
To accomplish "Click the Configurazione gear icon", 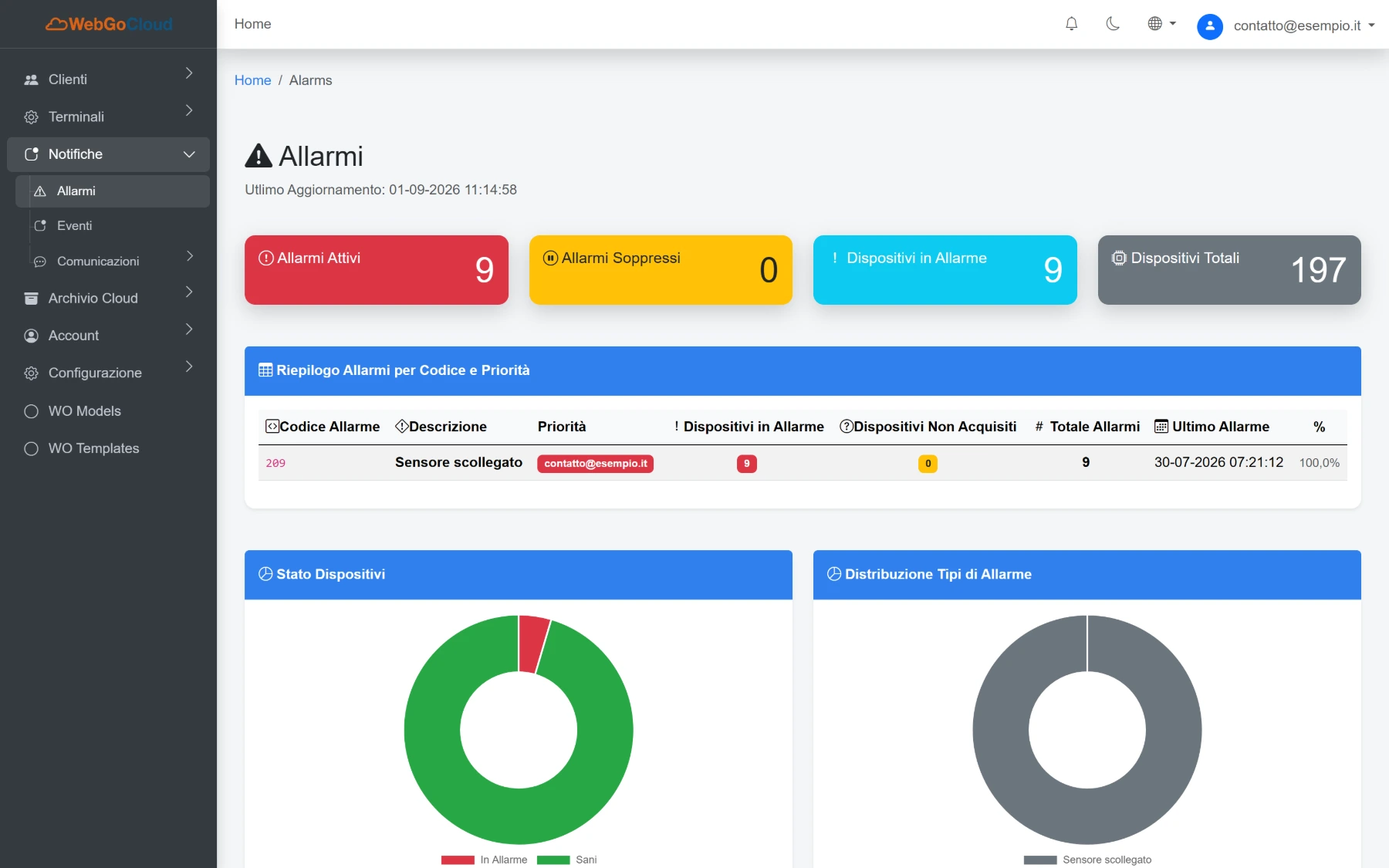I will tap(31, 373).
